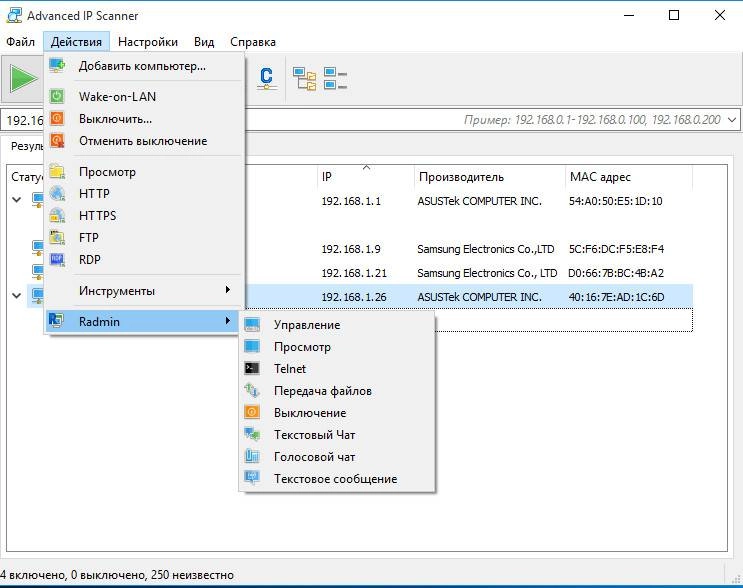Sort by the MAC адрес column header
The height and width of the screenshot is (588, 743).
click(x=628, y=177)
